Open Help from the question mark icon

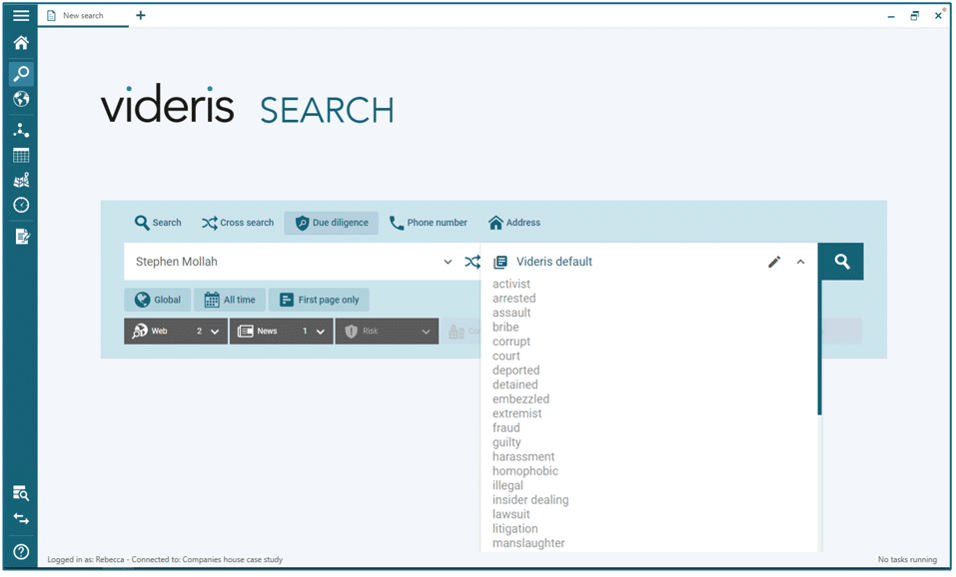click(x=21, y=552)
